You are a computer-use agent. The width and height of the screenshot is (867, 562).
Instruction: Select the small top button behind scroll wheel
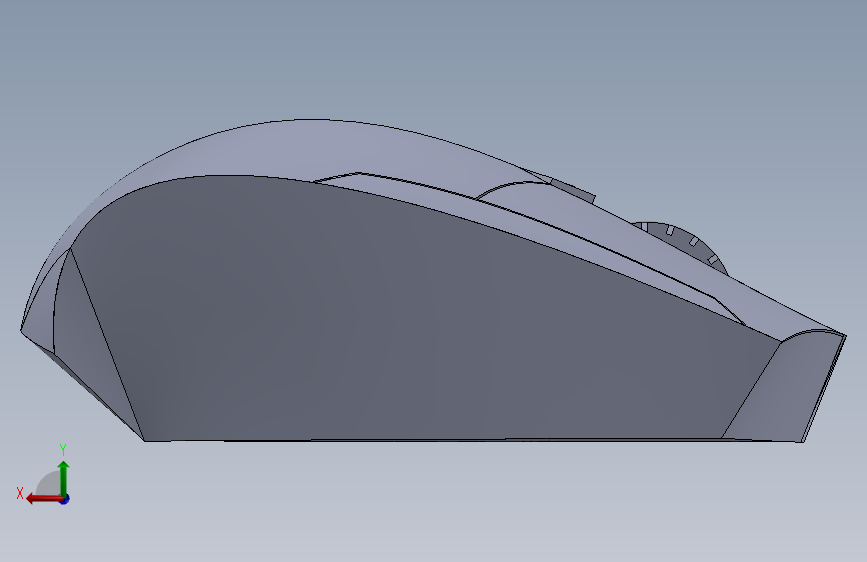tap(572, 189)
